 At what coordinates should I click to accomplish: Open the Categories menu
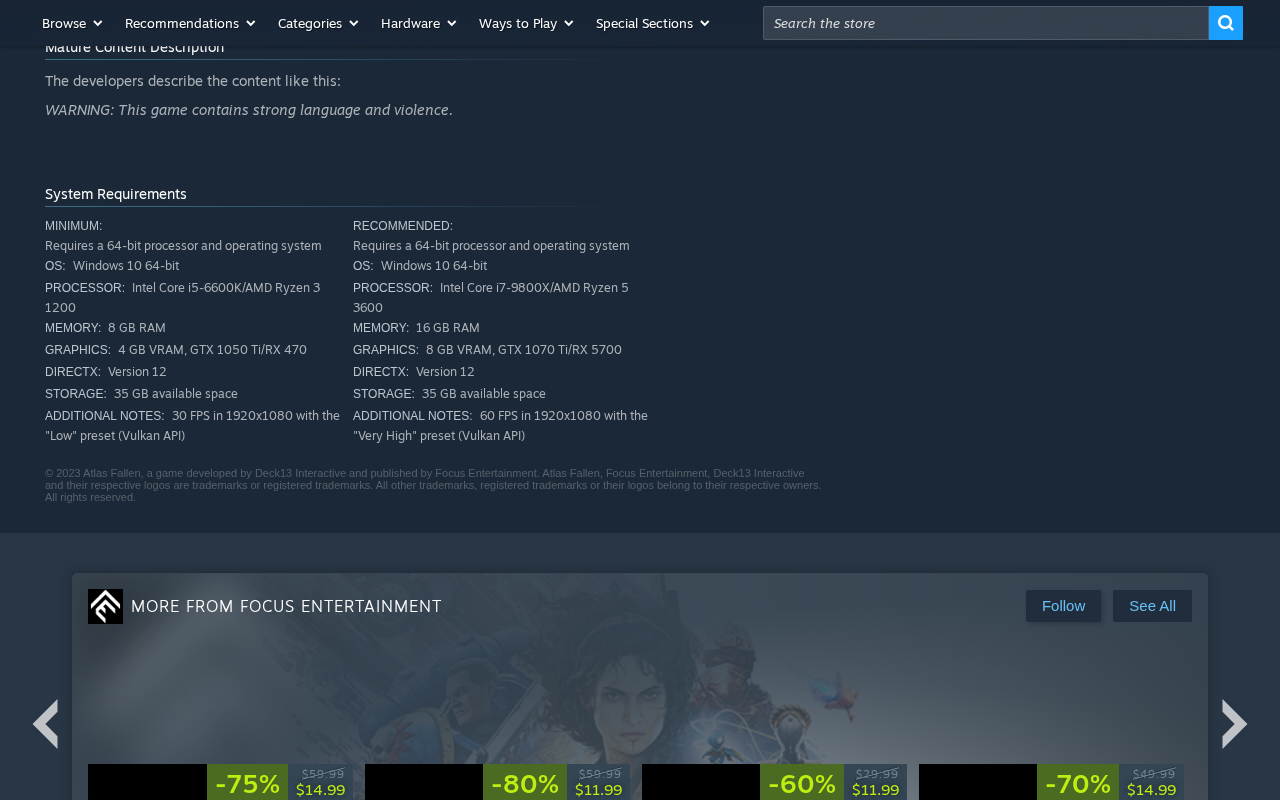click(317, 23)
